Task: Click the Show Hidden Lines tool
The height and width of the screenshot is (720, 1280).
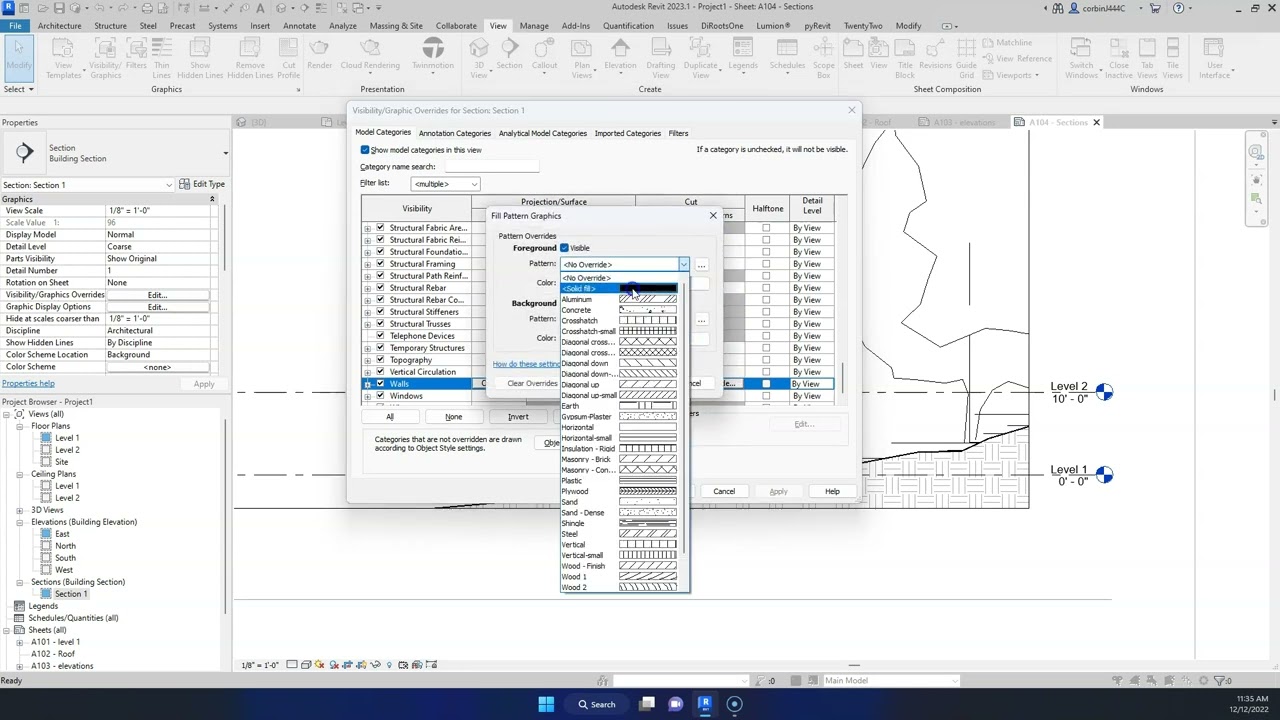Action: coord(200,57)
